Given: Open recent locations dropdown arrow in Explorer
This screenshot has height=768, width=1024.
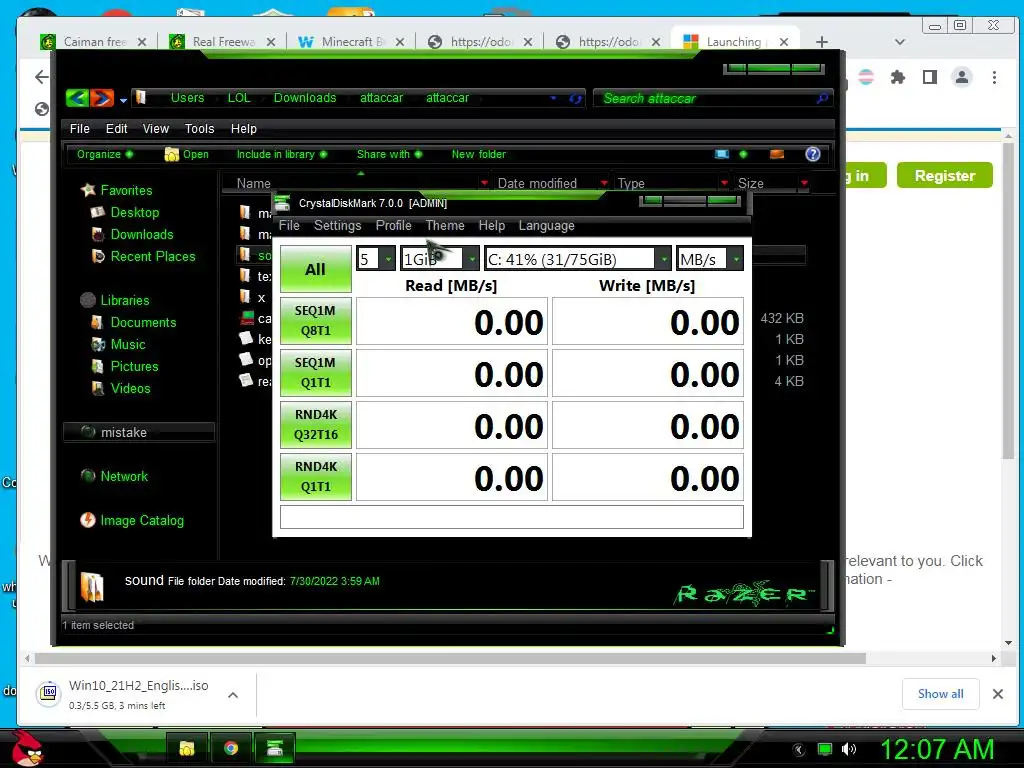Looking at the screenshot, I should coord(123,100).
